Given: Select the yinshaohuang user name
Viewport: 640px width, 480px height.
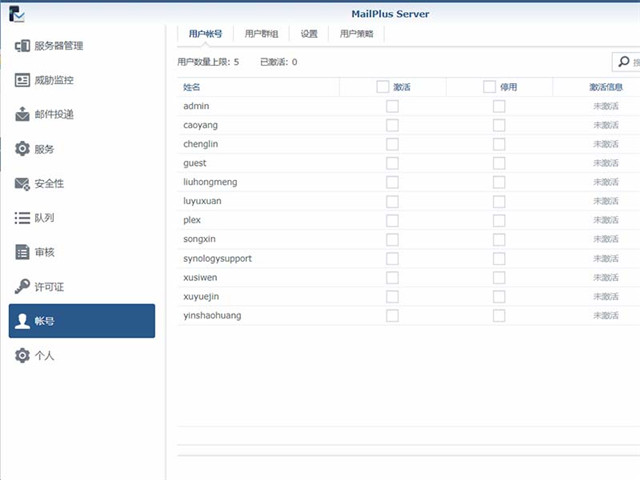Looking at the screenshot, I should click(x=212, y=316).
